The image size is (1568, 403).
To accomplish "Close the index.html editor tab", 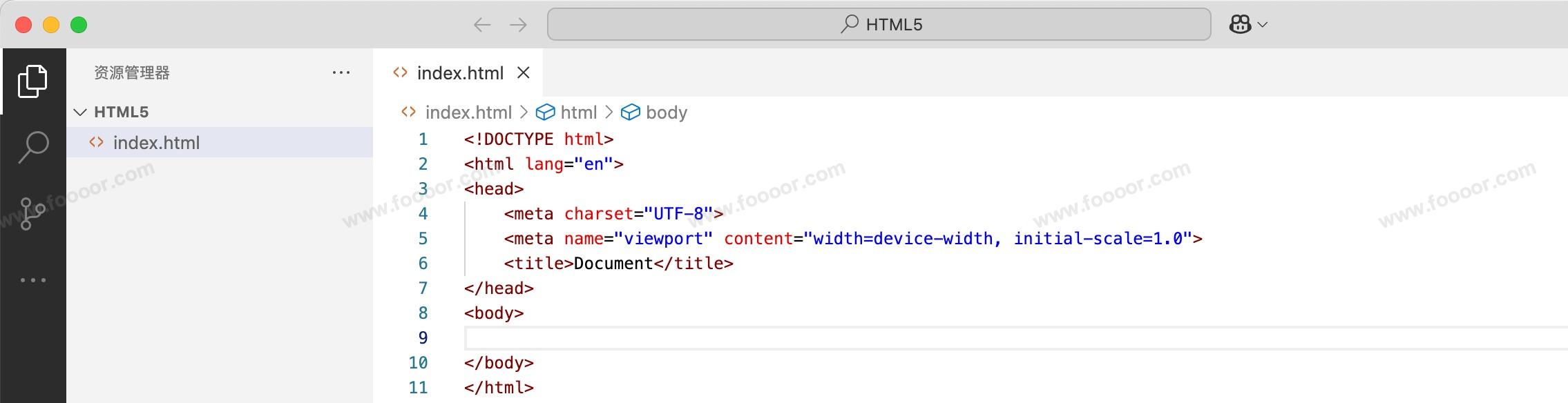I will 524,72.
